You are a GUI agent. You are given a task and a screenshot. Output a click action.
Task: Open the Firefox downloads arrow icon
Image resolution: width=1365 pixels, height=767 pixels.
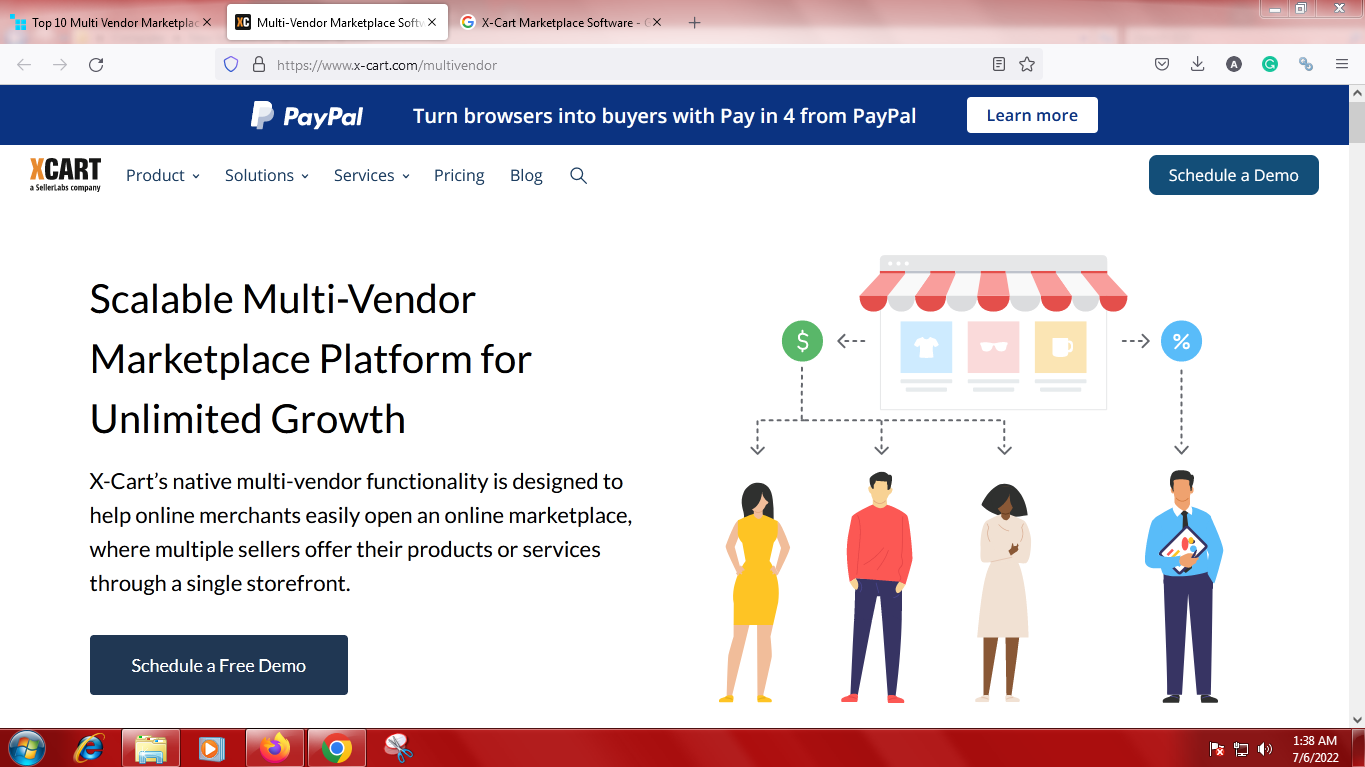click(x=1198, y=64)
